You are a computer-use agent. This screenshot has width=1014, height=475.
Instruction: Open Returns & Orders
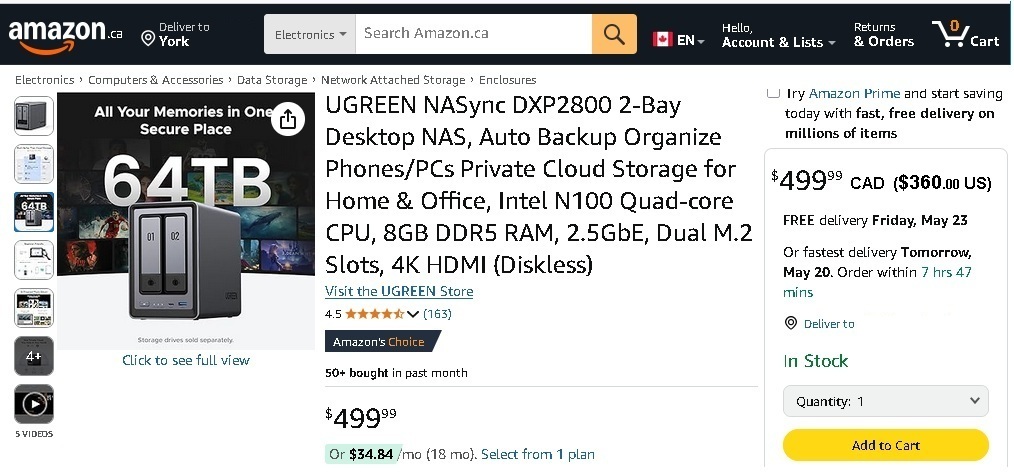883,35
